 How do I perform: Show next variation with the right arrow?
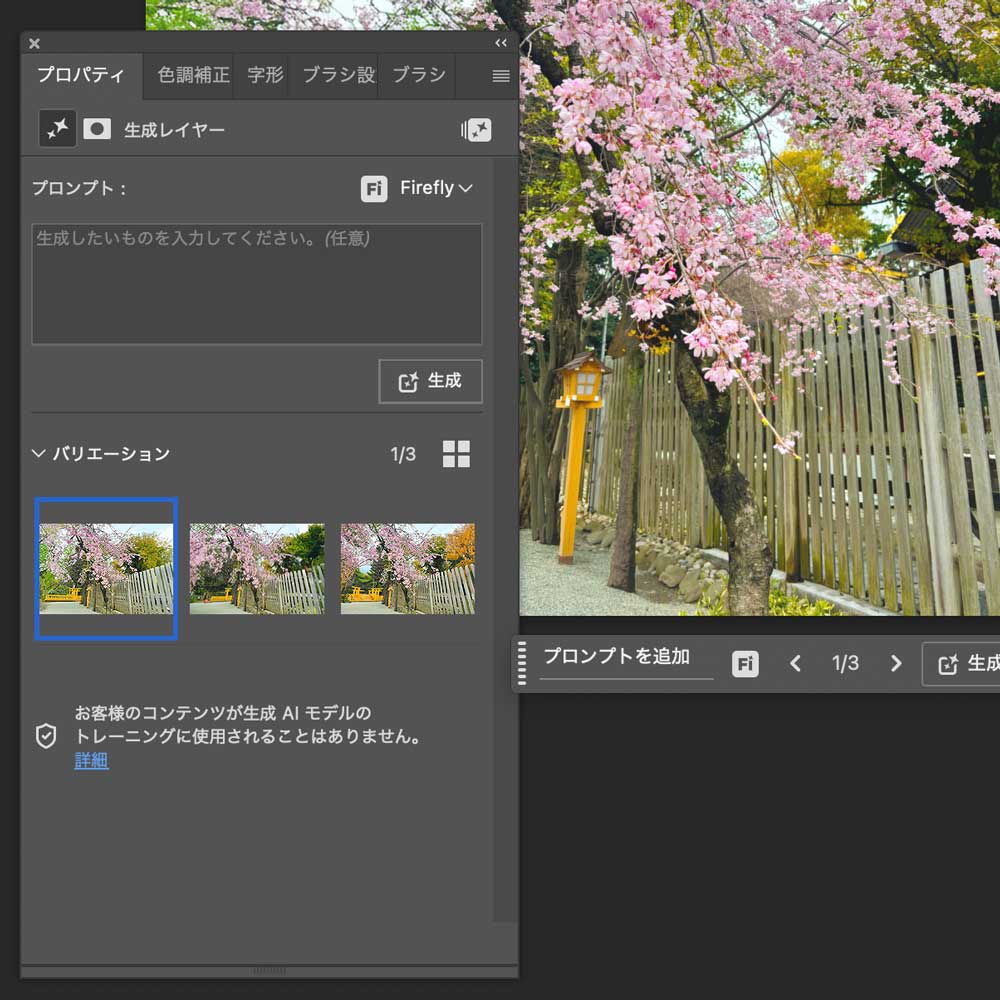[x=896, y=663]
